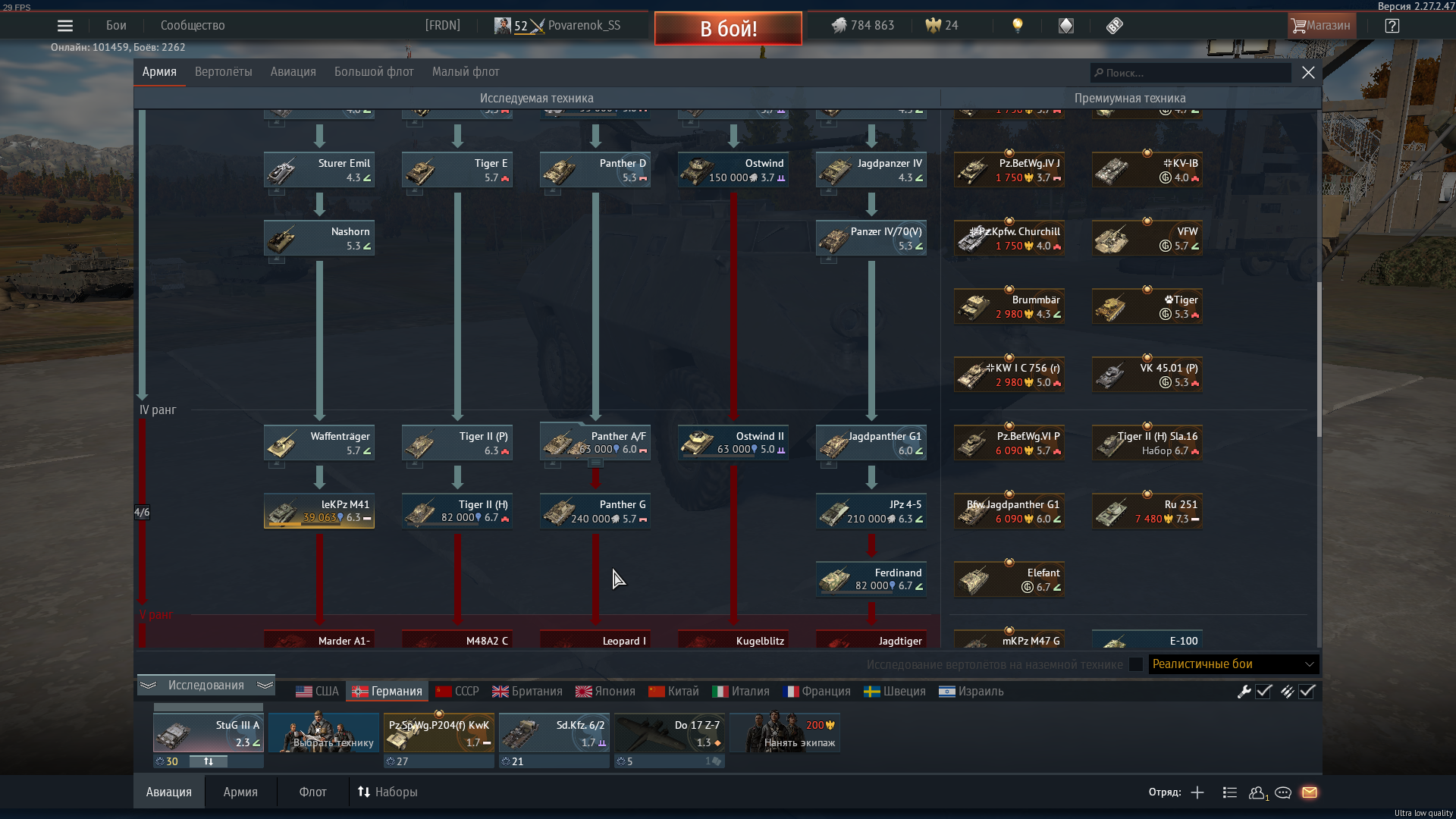
Task: Open the Наборы presets button
Action: coord(388,792)
